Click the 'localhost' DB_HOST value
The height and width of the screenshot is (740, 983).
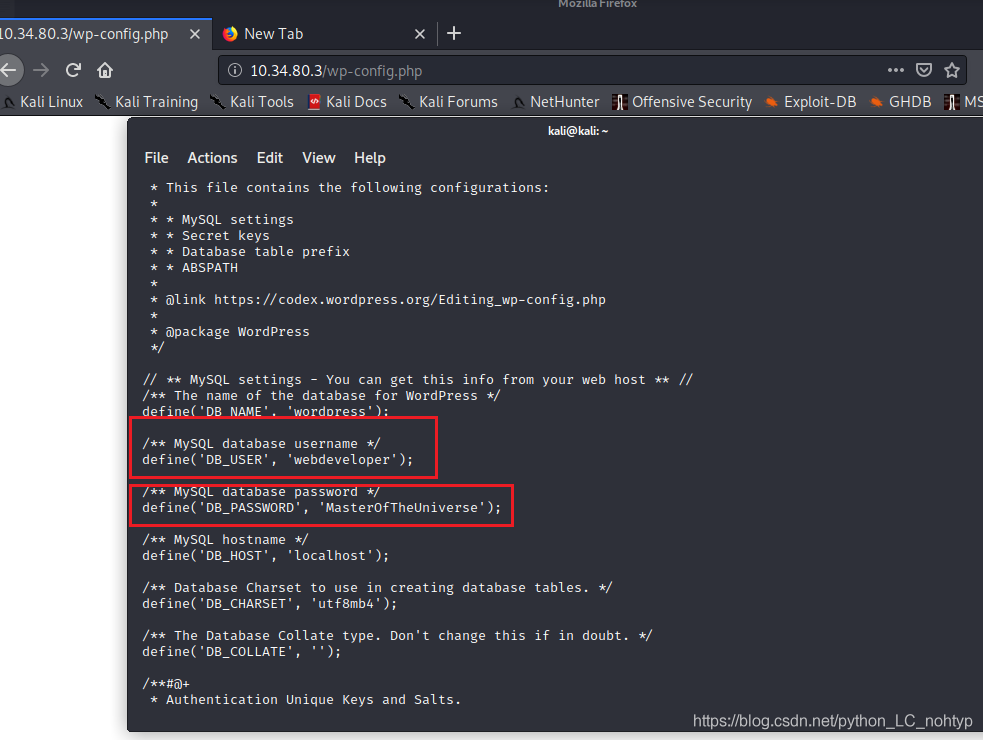(x=330, y=556)
